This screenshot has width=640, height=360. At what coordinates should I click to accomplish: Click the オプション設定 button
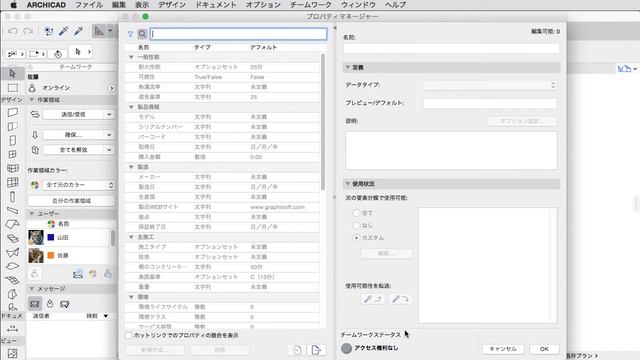[x=522, y=121]
